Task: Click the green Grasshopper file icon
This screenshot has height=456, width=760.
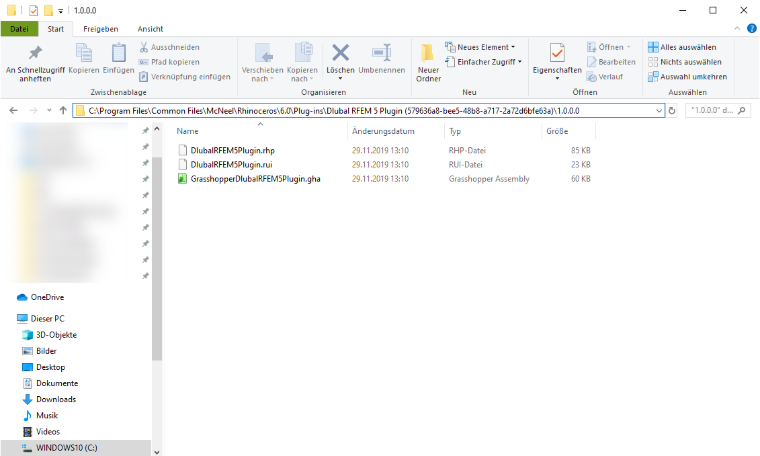Action: pos(182,179)
